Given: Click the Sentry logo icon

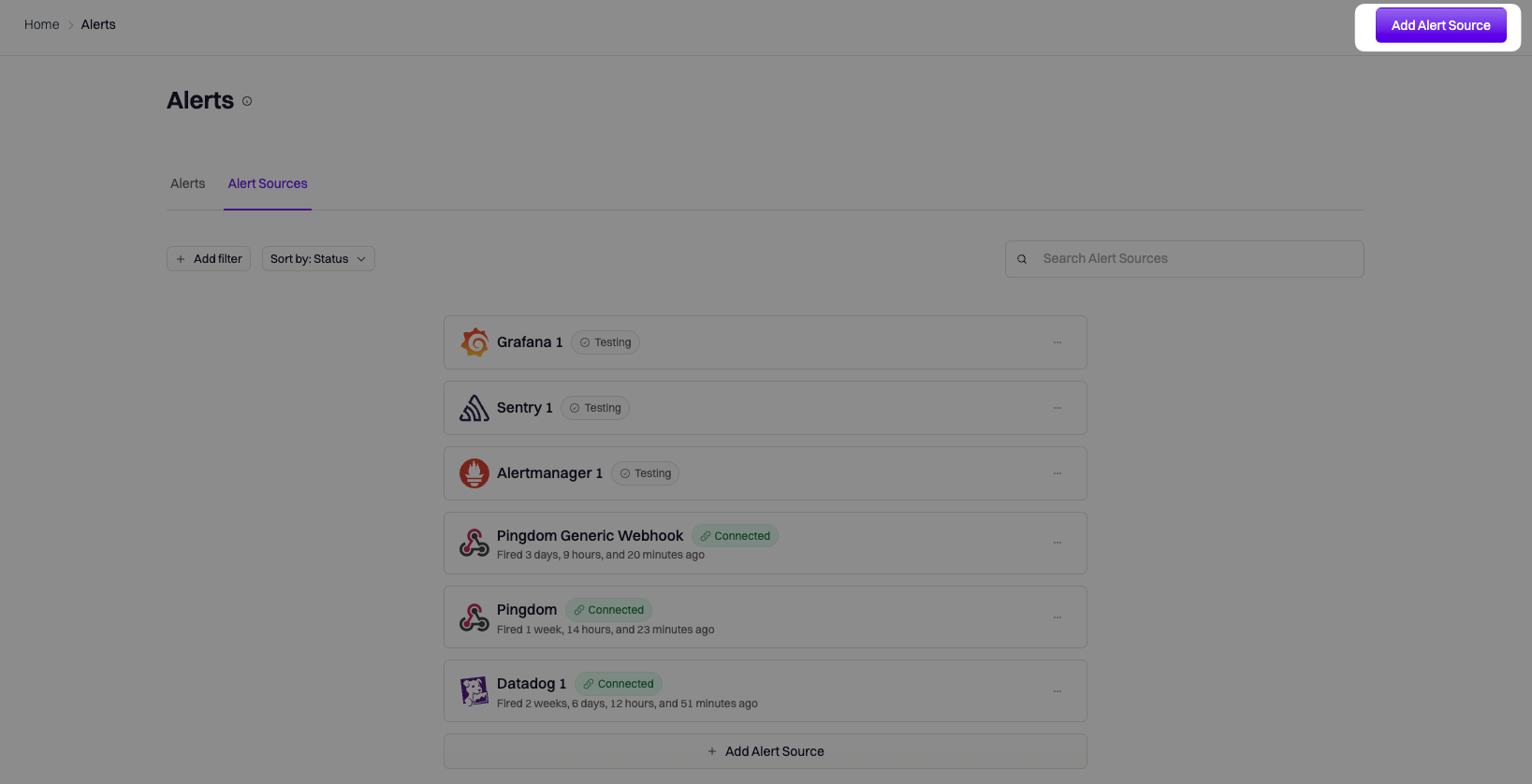Looking at the screenshot, I should click(x=474, y=408).
